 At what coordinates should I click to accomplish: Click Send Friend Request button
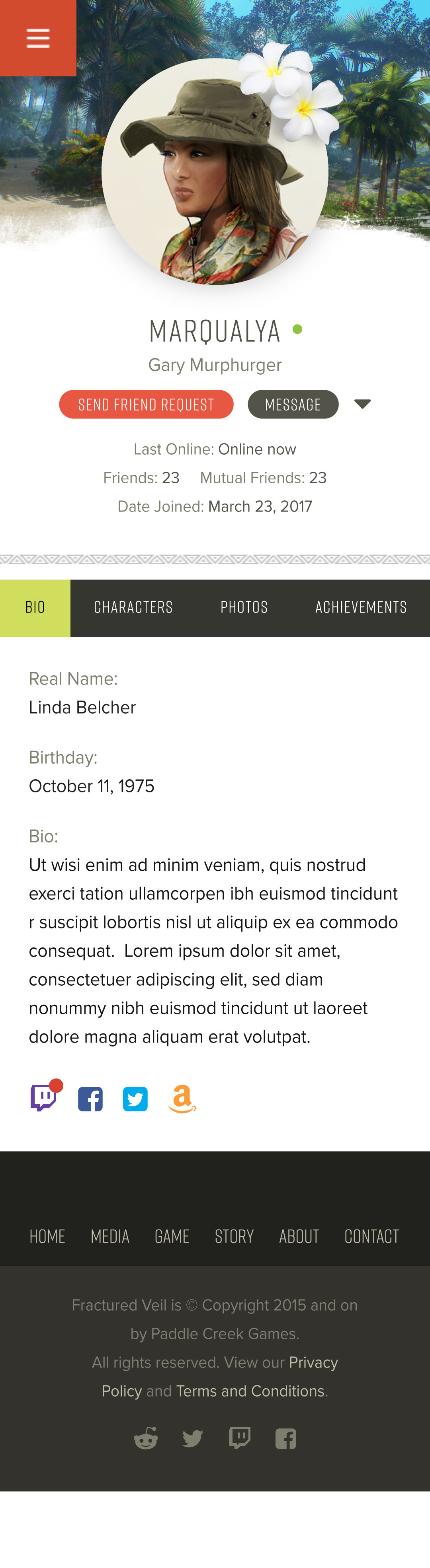pyautogui.click(x=146, y=404)
